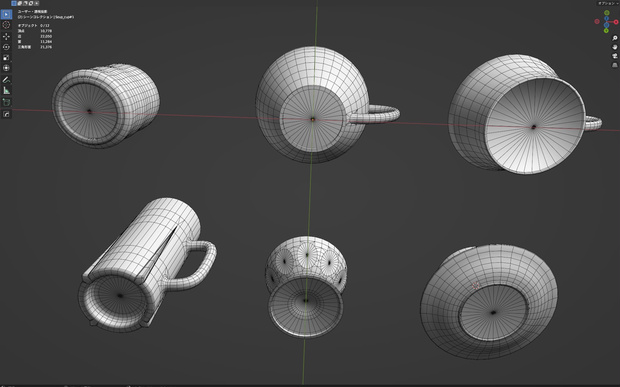Image resolution: width=620 pixels, height=387 pixels.
Task: Click the fifth selection mode icon in header
Action: point(36,3)
